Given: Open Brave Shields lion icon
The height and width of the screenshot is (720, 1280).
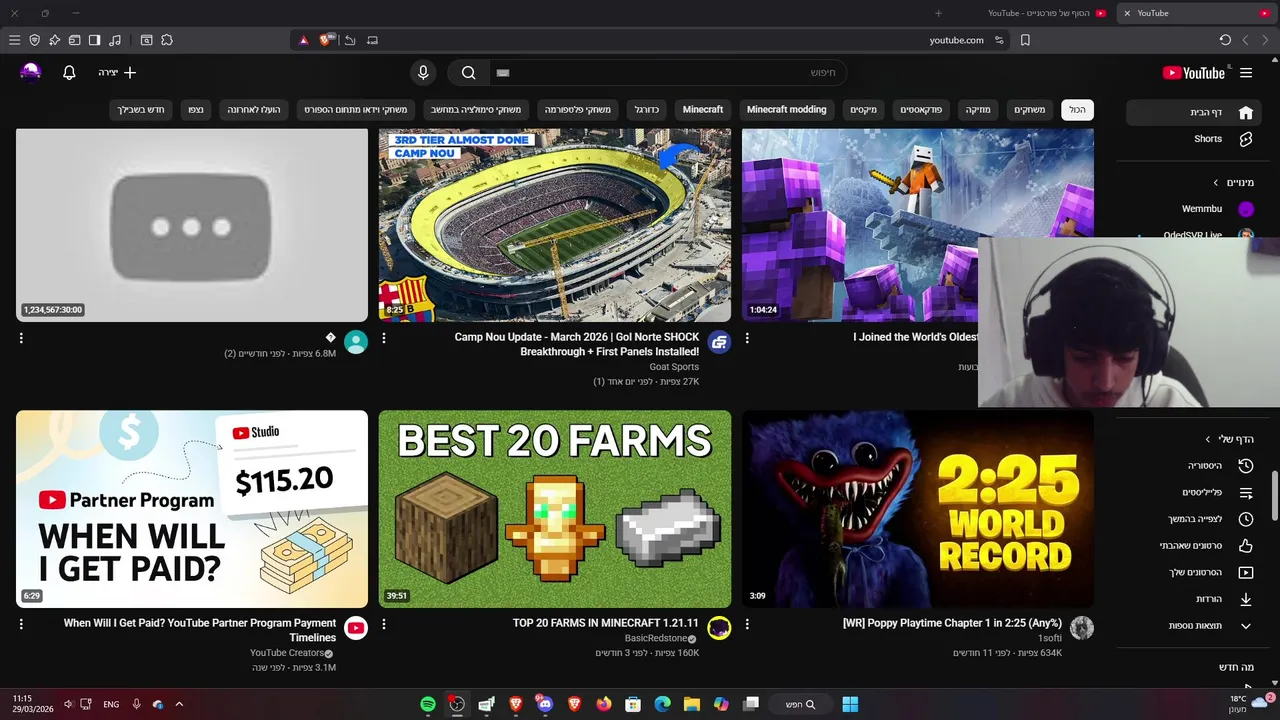Looking at the screenshot, I should 326,40.
